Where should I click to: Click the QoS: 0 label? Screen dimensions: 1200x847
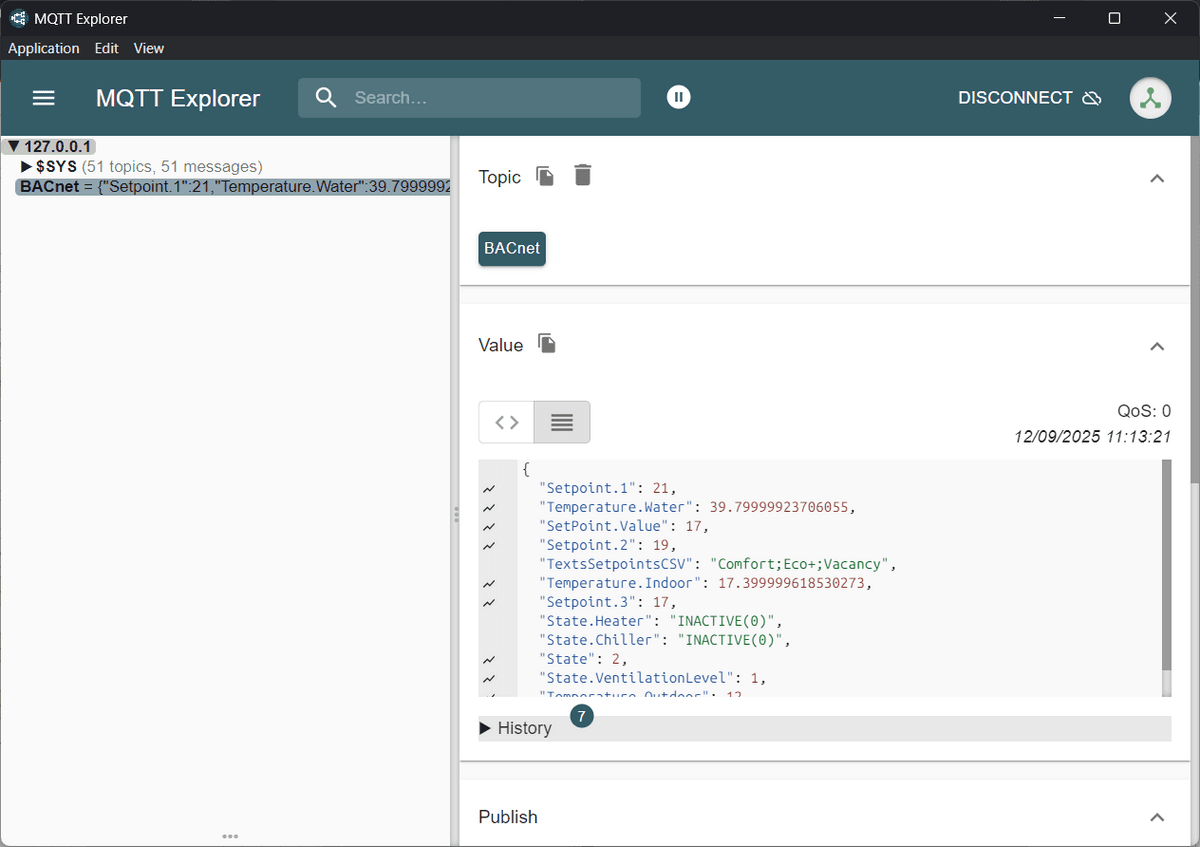click(1144, 411)
